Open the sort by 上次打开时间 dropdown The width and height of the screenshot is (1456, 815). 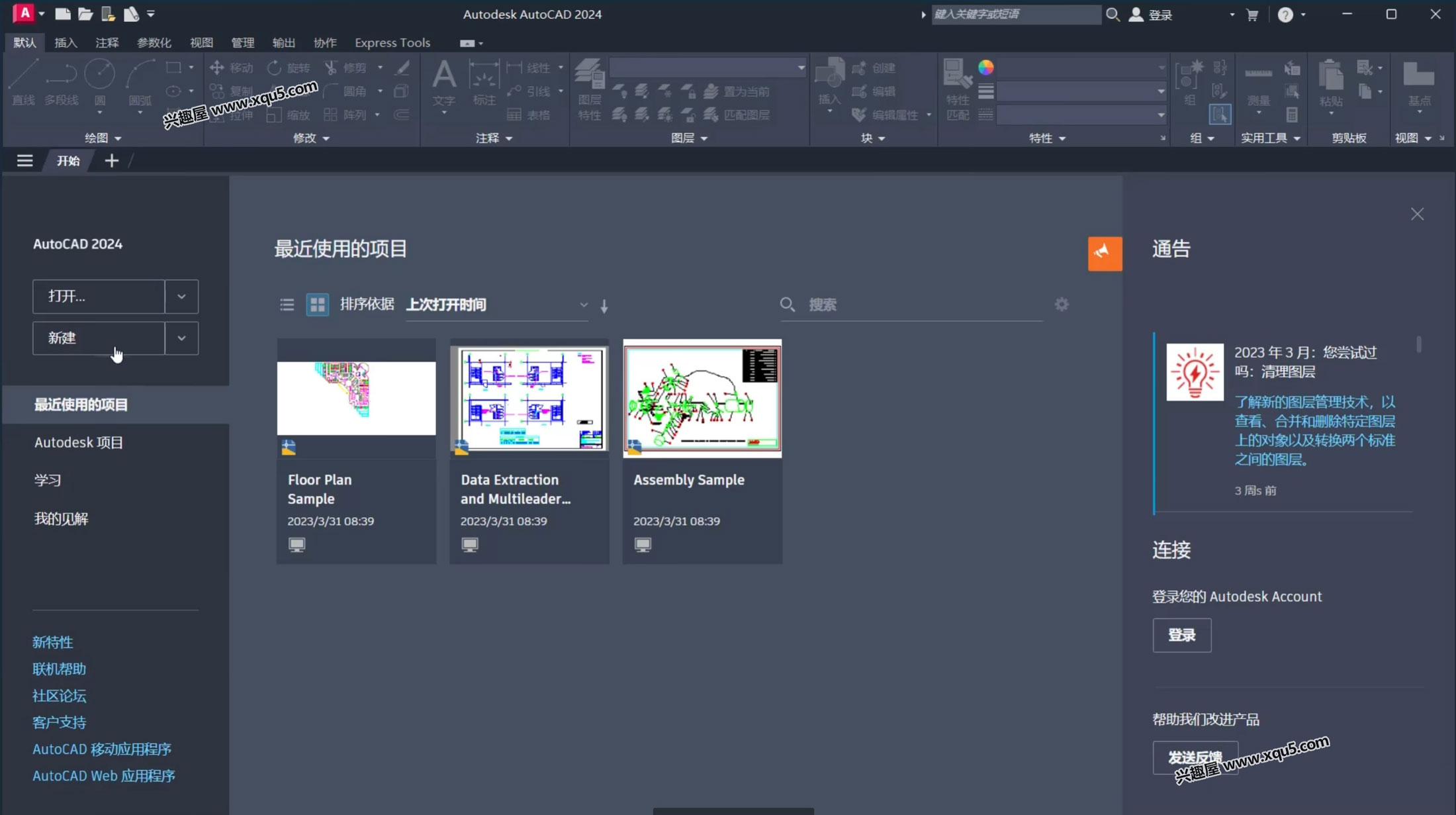(496, 305)
